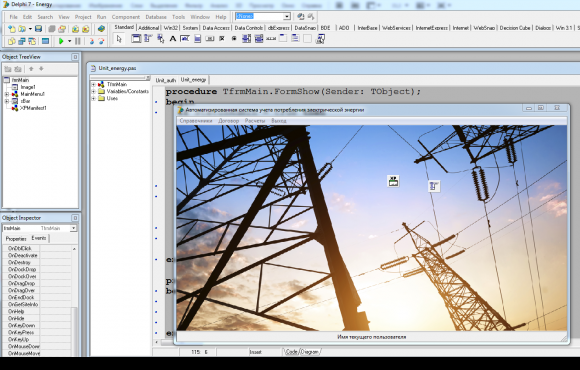Pick the Button component in palette
This screenshot has height=370, width=580.
pyautogui.click(x=210, y=38)
